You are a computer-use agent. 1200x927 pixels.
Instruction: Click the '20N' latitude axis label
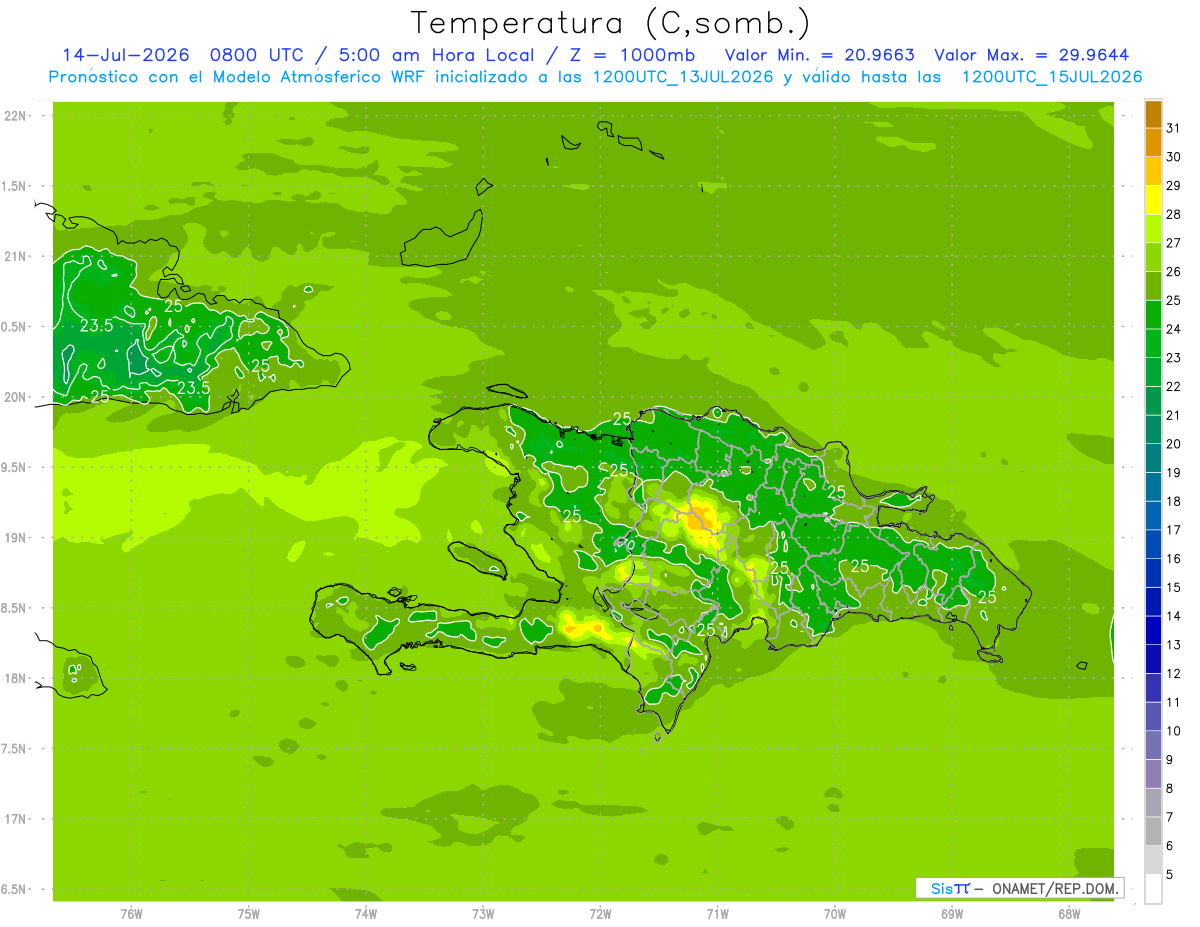[17, 397]
